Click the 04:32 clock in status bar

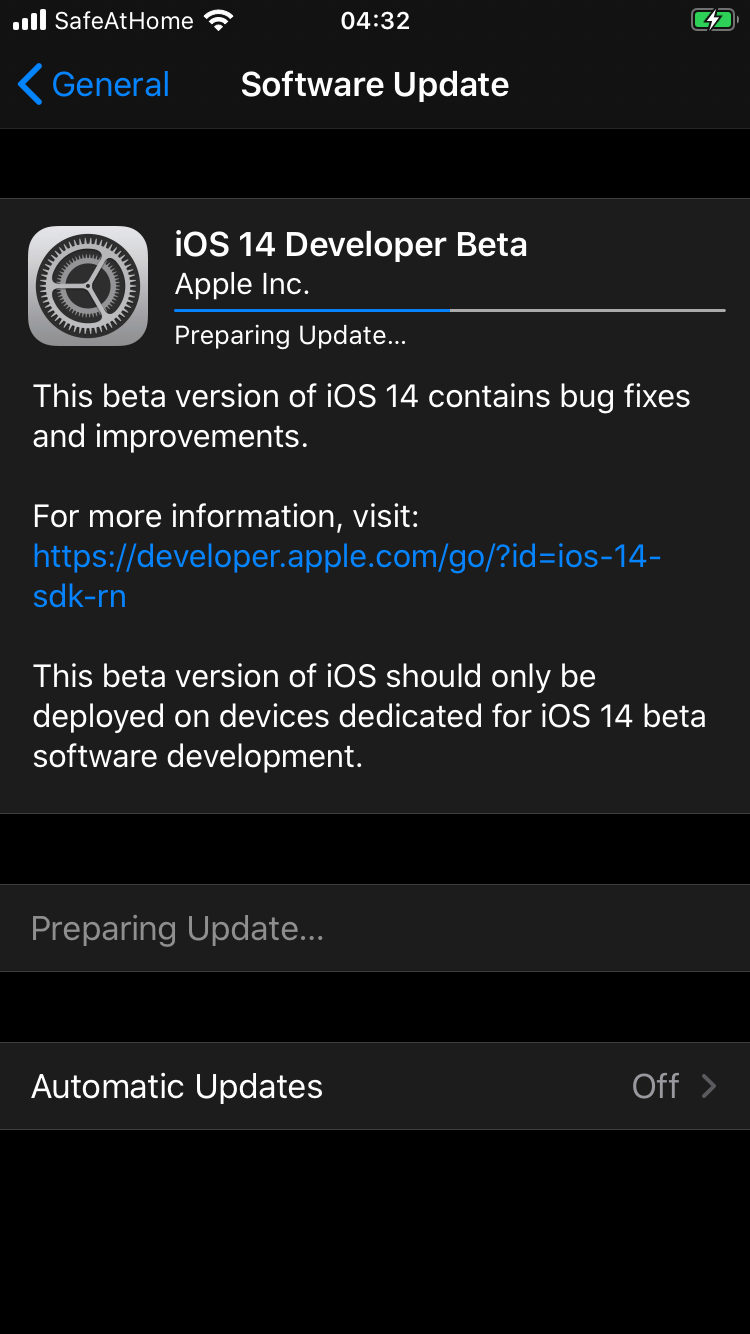[x=375, y=20]
